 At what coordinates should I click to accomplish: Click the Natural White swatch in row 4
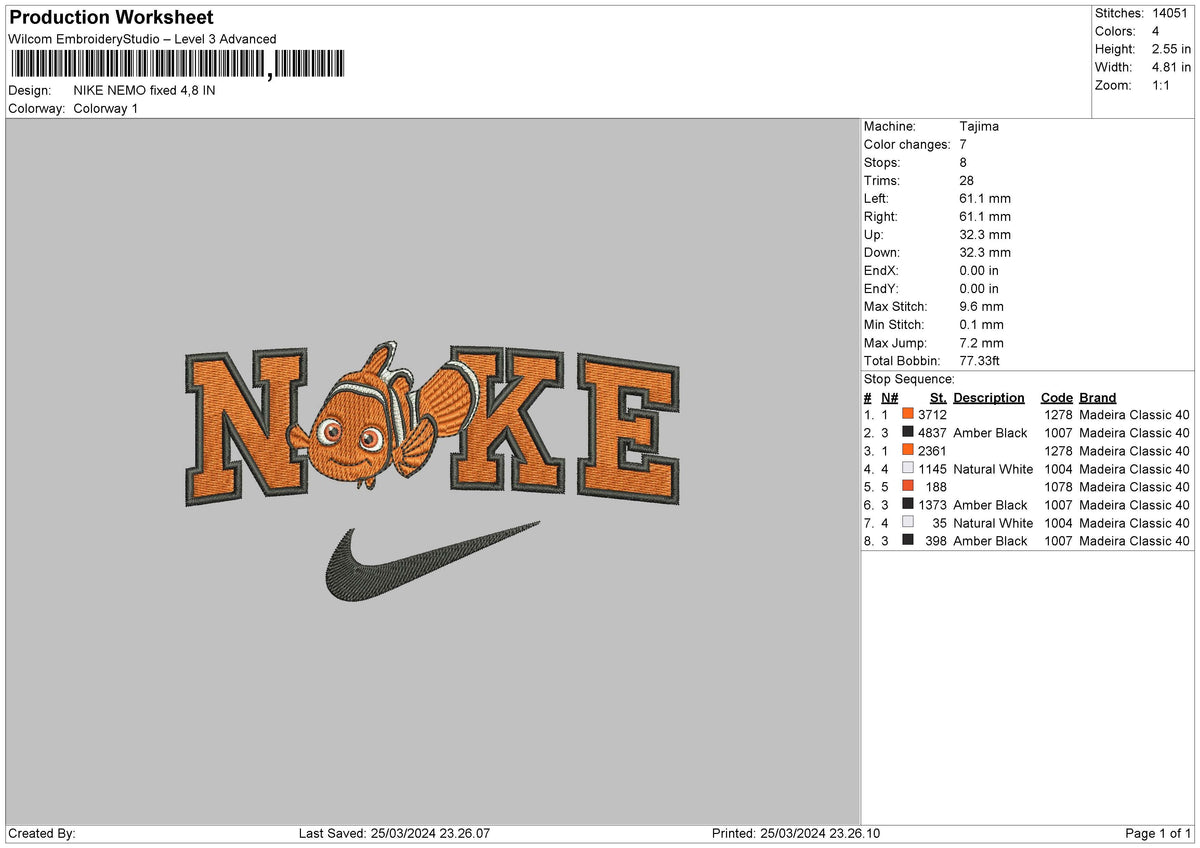pos(908,468)
